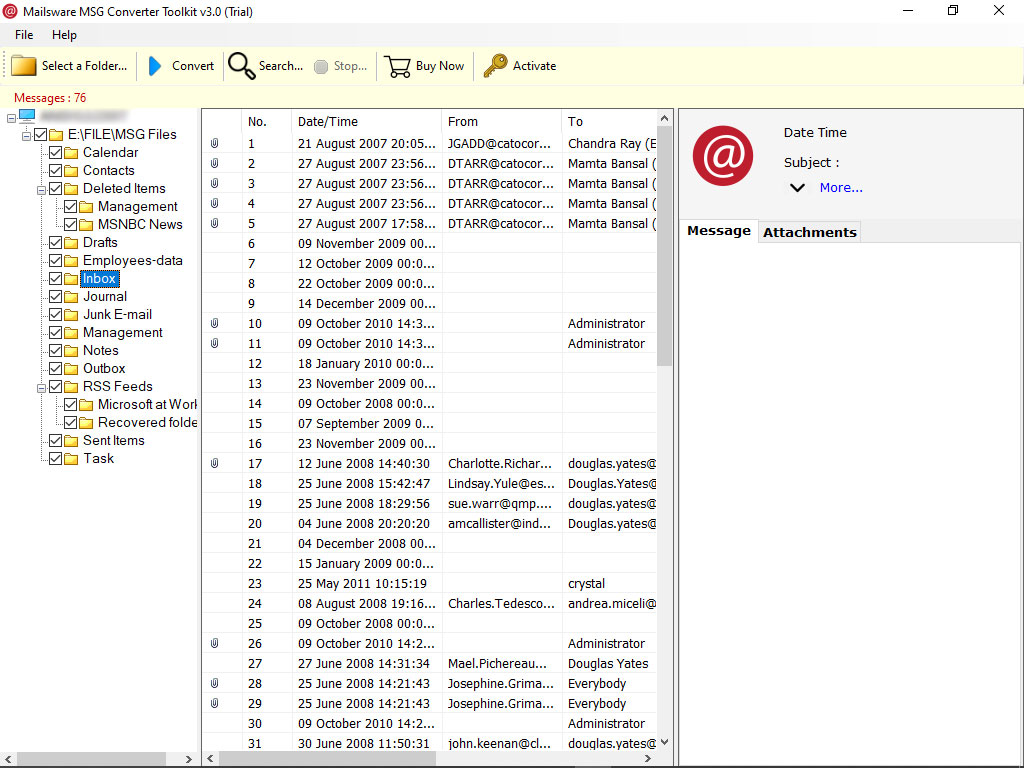The height and width of the screenshot is (768, 1024).
Task: Sort list by From column header
Action: pyautogui.click(x=501, y=121)
